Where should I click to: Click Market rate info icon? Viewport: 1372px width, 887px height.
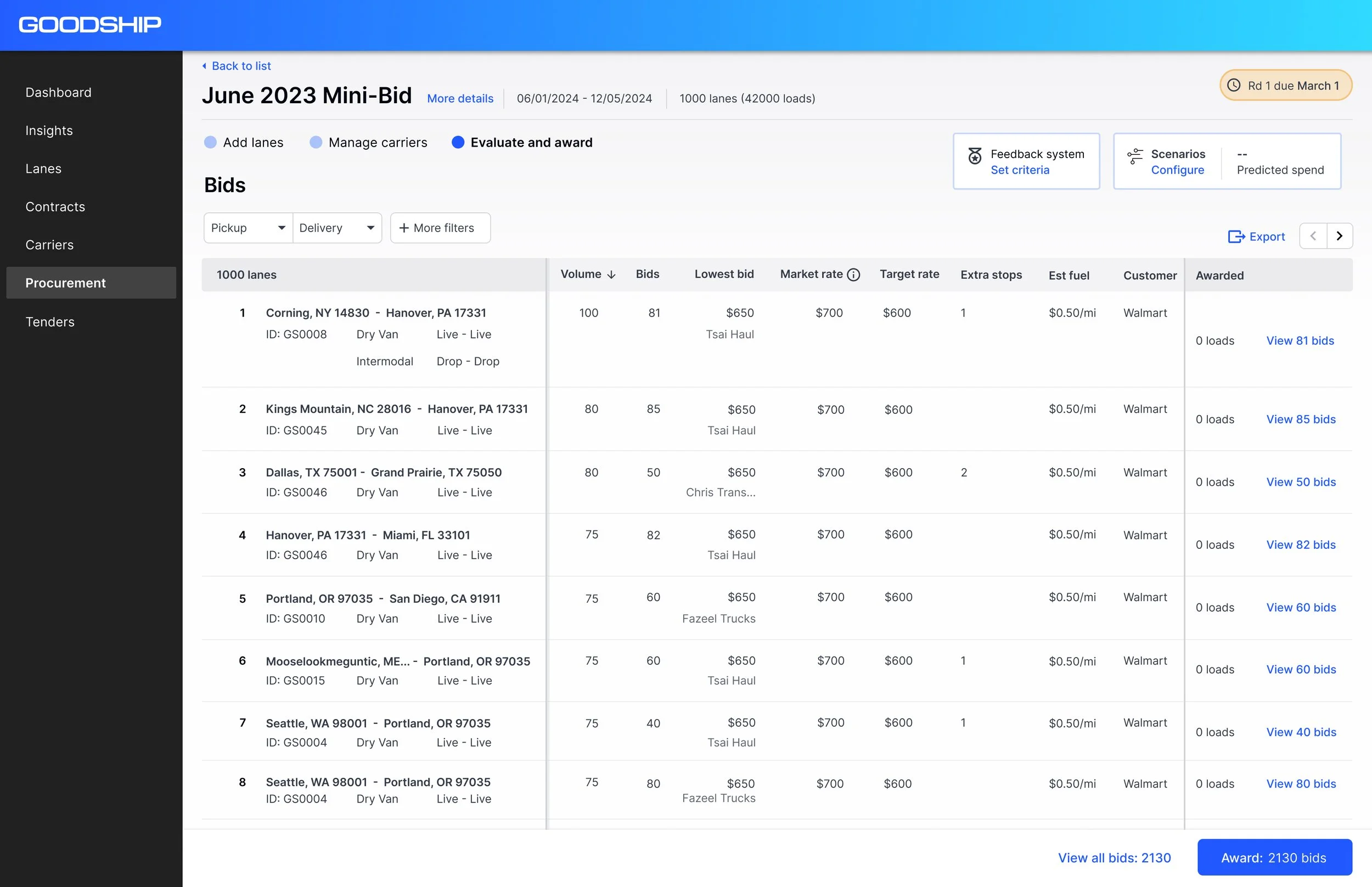tap(854, 275)
